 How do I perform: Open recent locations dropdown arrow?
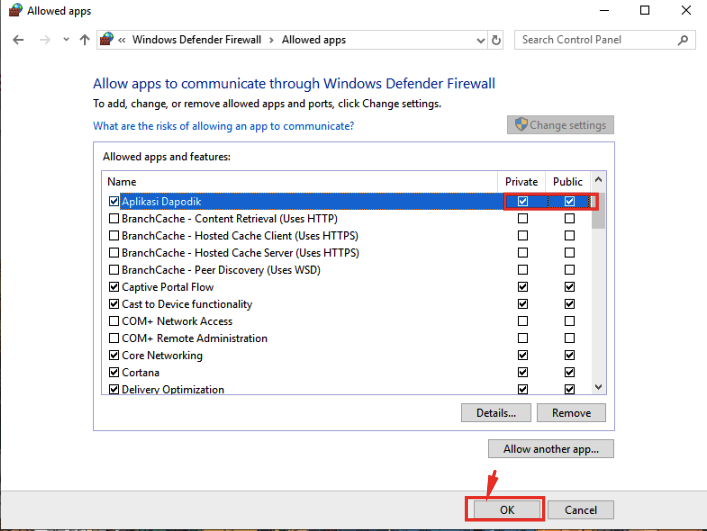click(x=66, y=40)
